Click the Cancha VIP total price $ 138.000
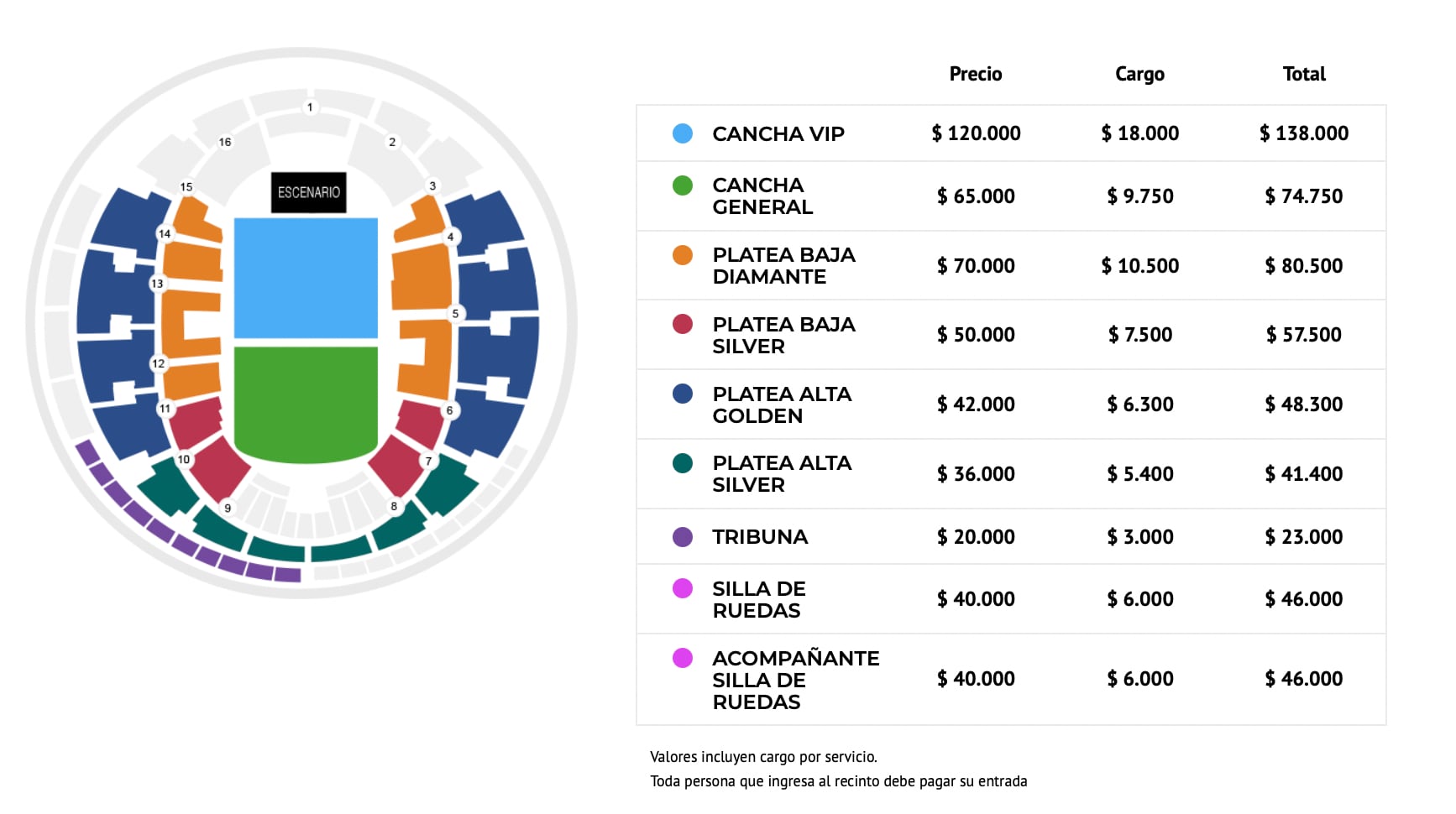The height and width of the screenshot is (814, 1456). click(1303, 133)
